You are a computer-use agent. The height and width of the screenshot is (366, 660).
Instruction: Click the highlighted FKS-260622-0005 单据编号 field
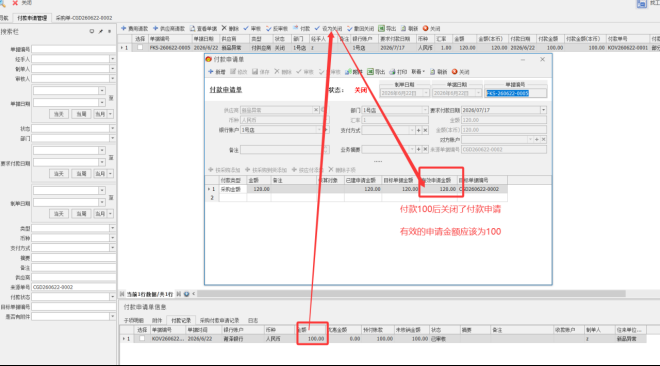pyautogui.click(x=516, y=93)
